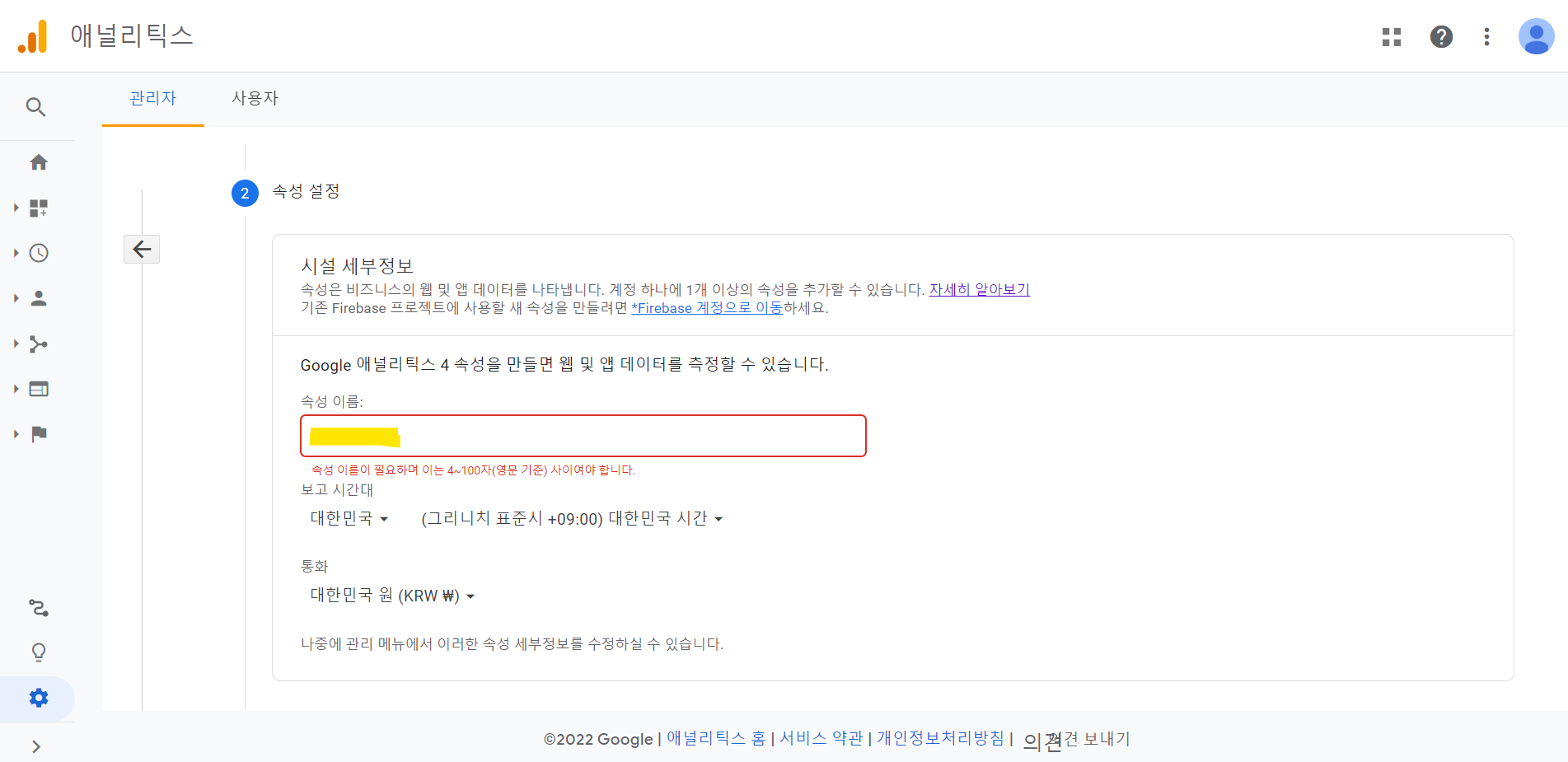Open the 대한민국 country dropdown
Image resolution: width=1568 pixels, height=762 pixels.
[349, 518]
